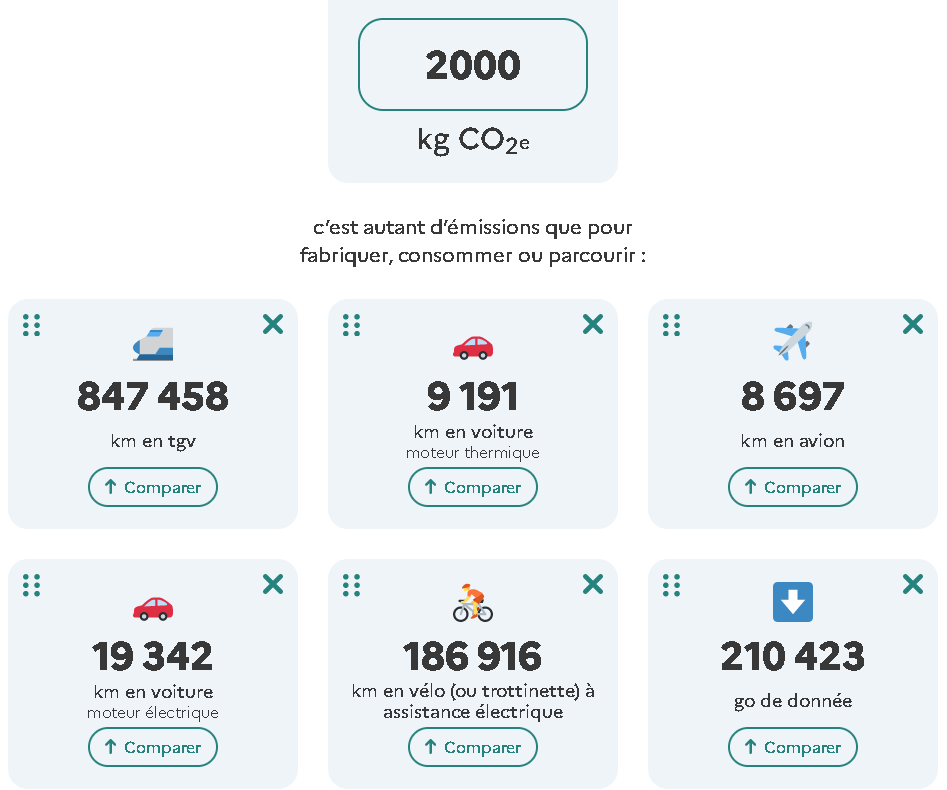Click drag handle on electric car card
This screenshot has height=790, width=947.
pos(31,585)
